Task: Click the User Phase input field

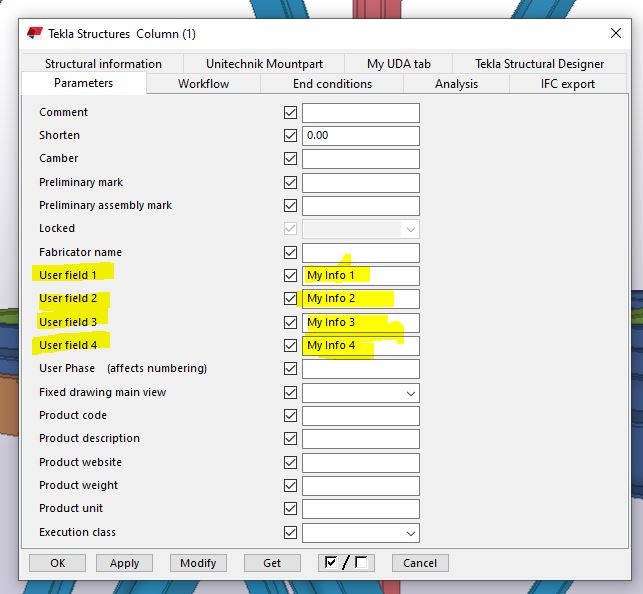Action: [361, 369]
